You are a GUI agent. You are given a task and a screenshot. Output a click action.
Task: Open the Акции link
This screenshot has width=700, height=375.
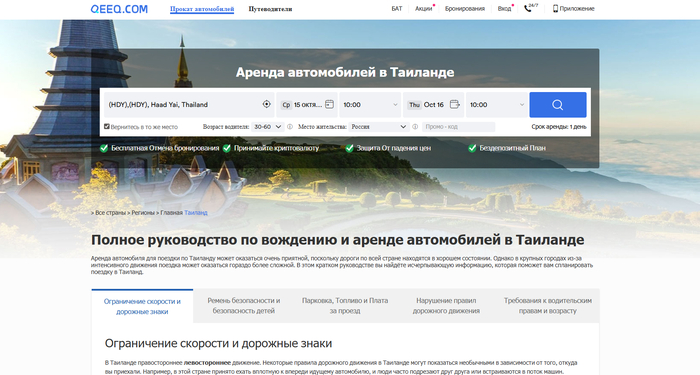(x=424, y=8)
